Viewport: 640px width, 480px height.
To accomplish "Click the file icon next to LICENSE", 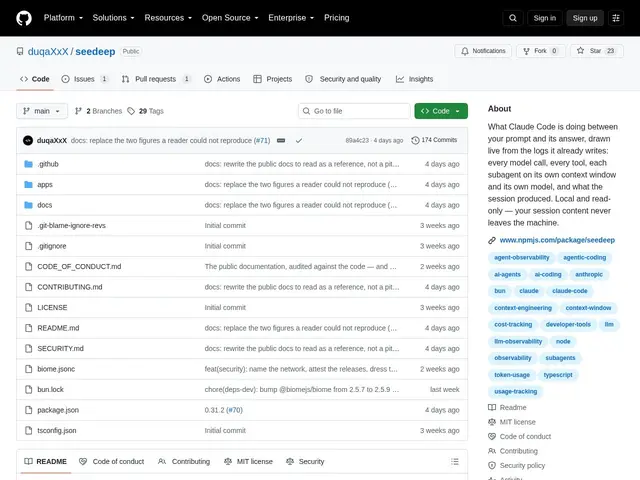I will click(x=28, y=307).
